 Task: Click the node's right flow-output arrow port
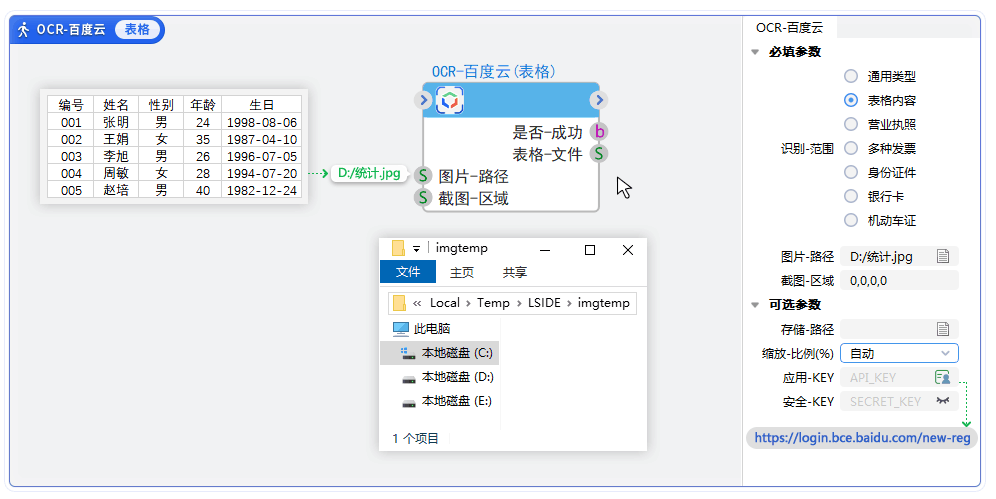point(598,100)
